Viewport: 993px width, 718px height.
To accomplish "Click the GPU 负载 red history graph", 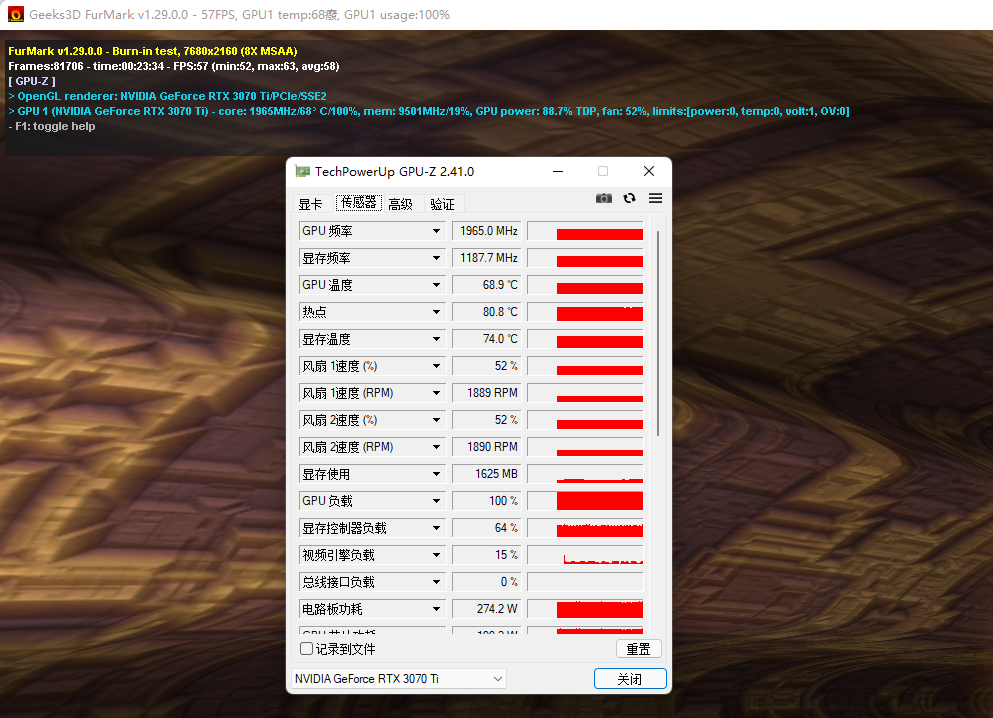I will click(x=585, y=501).
